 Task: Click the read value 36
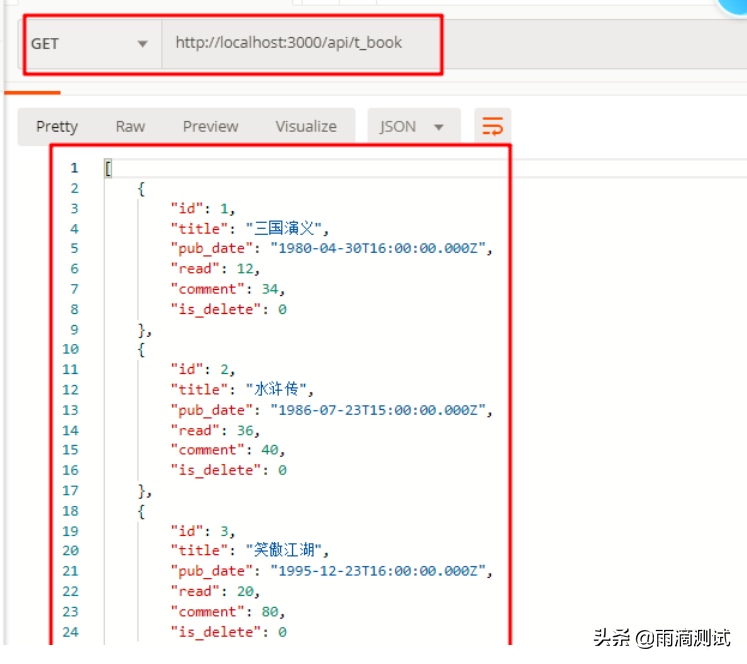pos(245,430)
